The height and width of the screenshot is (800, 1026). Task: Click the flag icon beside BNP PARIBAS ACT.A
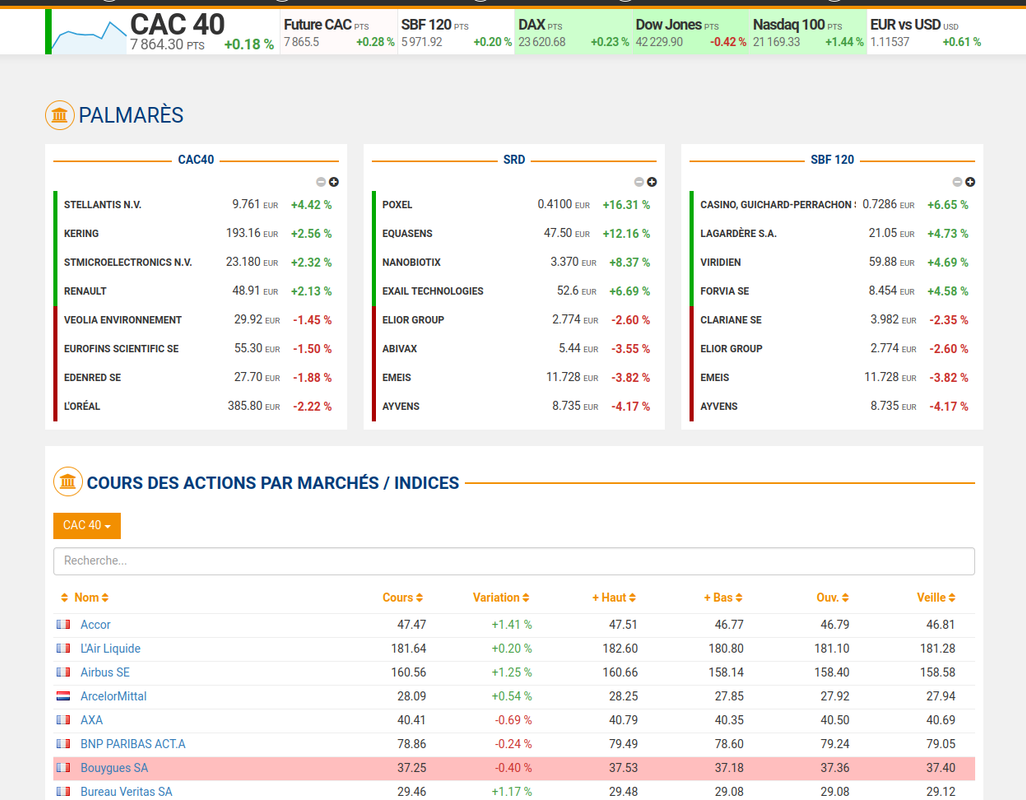pos(63,744)
